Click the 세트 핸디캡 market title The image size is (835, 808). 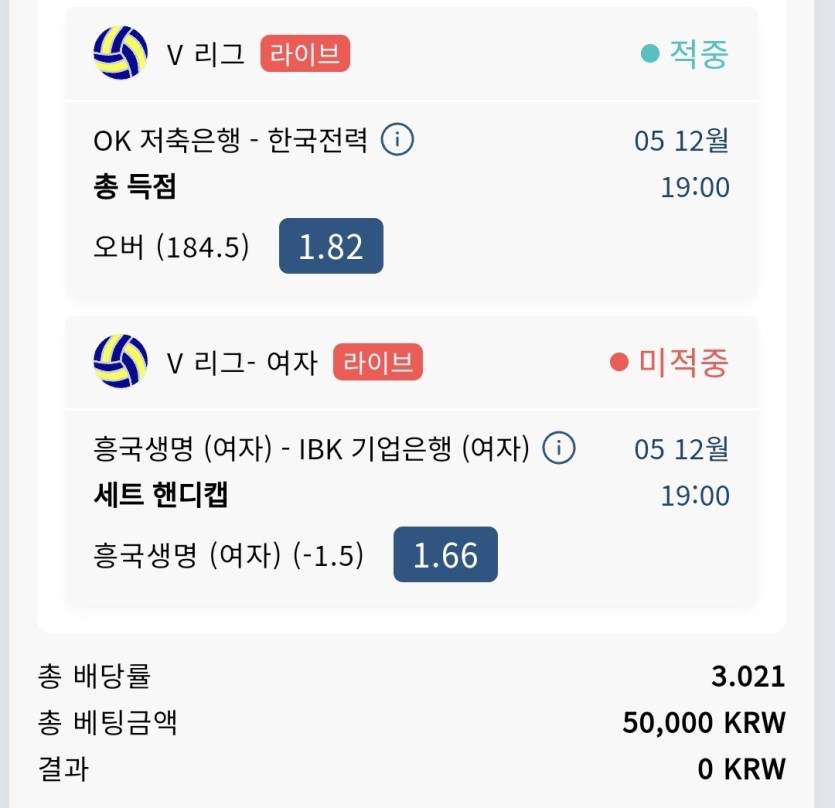click(x=161, y=494)
